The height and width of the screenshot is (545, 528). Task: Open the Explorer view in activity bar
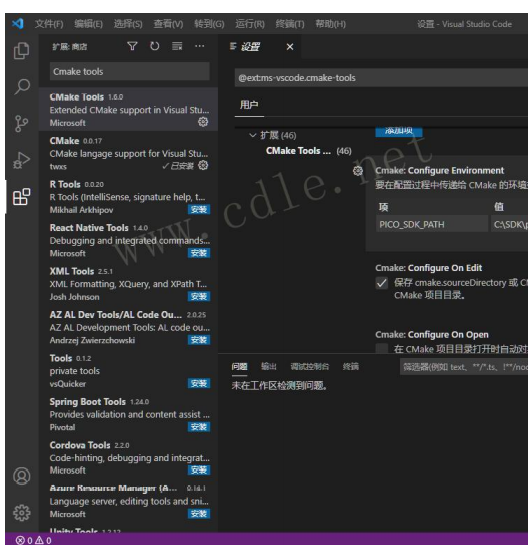click(x=21, y=51)
